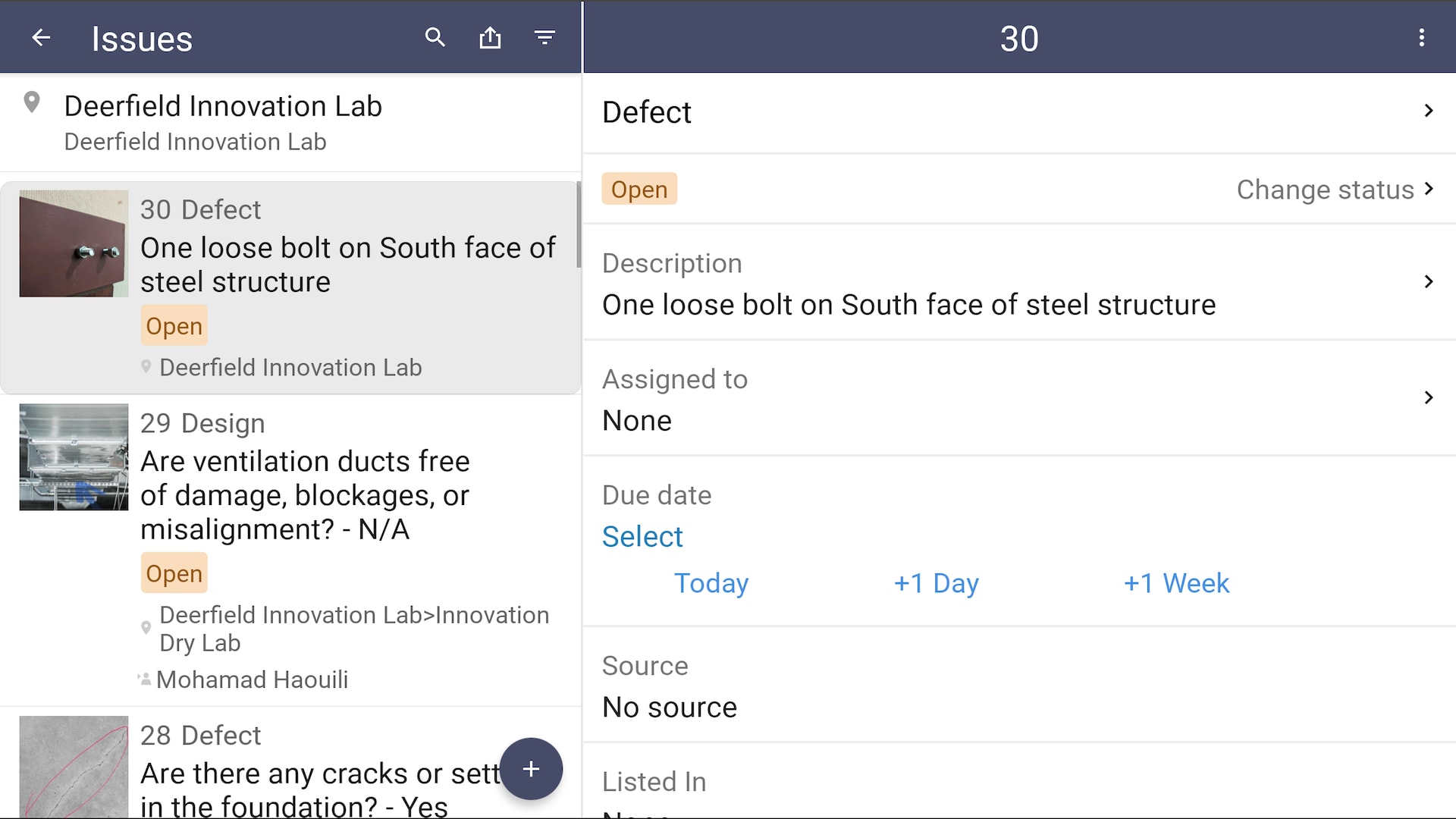
Task: Click the share/export icon
Action: pos(490,37)
